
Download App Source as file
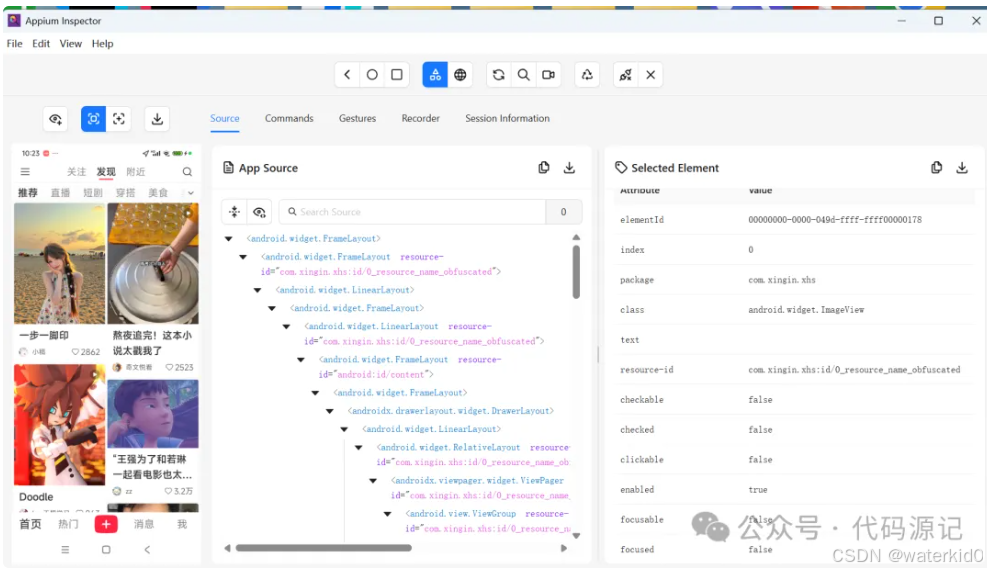click(570, 167)
